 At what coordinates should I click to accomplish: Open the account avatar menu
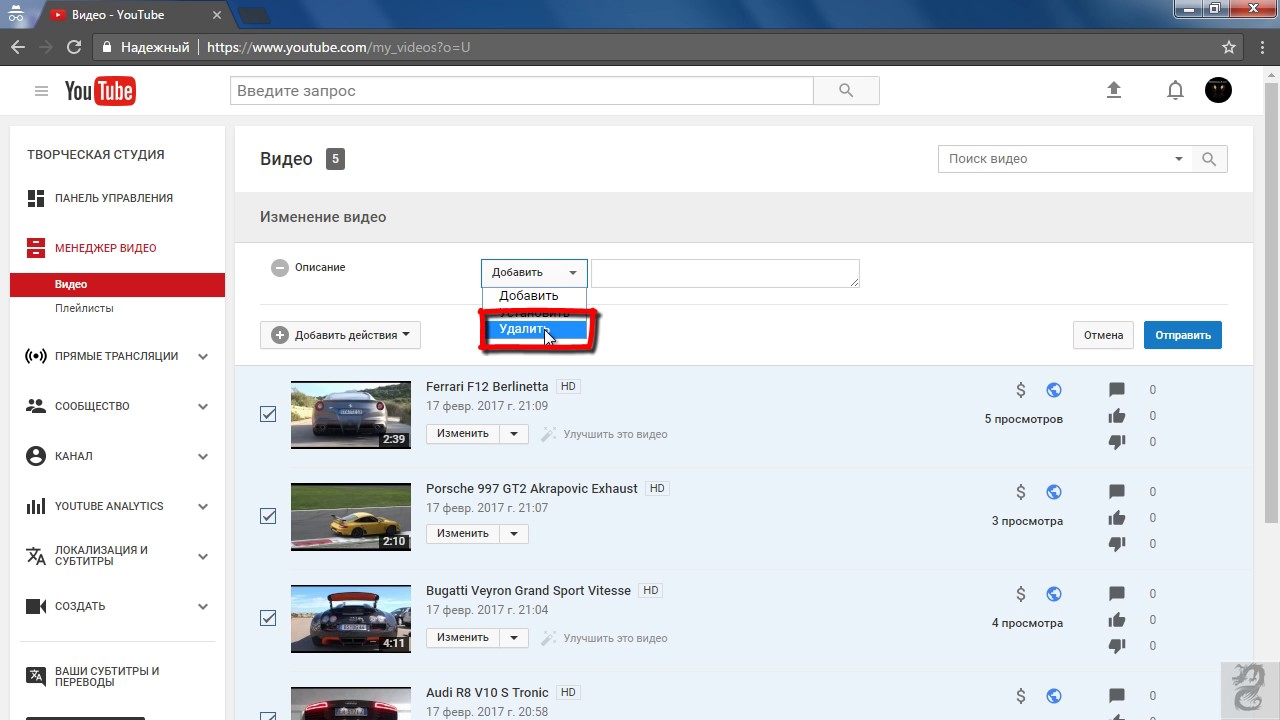[1218, 90]
